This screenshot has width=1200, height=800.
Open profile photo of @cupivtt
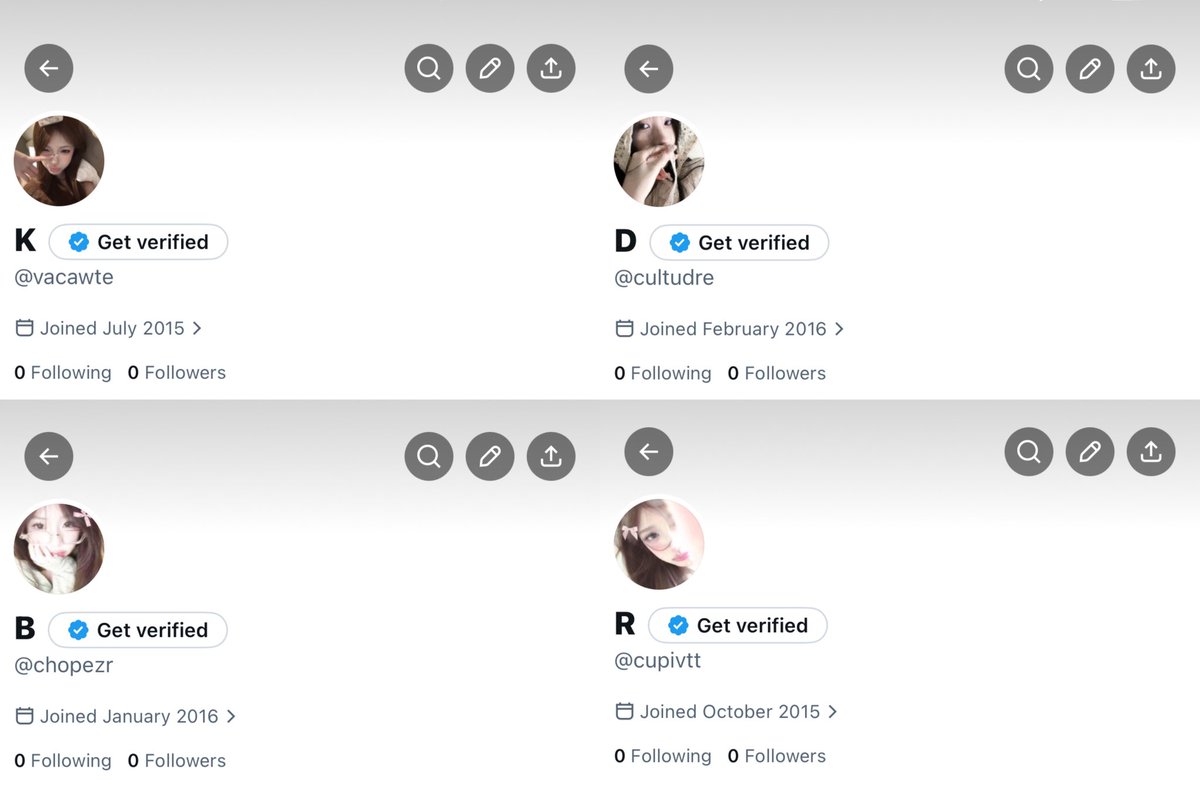point(659,544)
